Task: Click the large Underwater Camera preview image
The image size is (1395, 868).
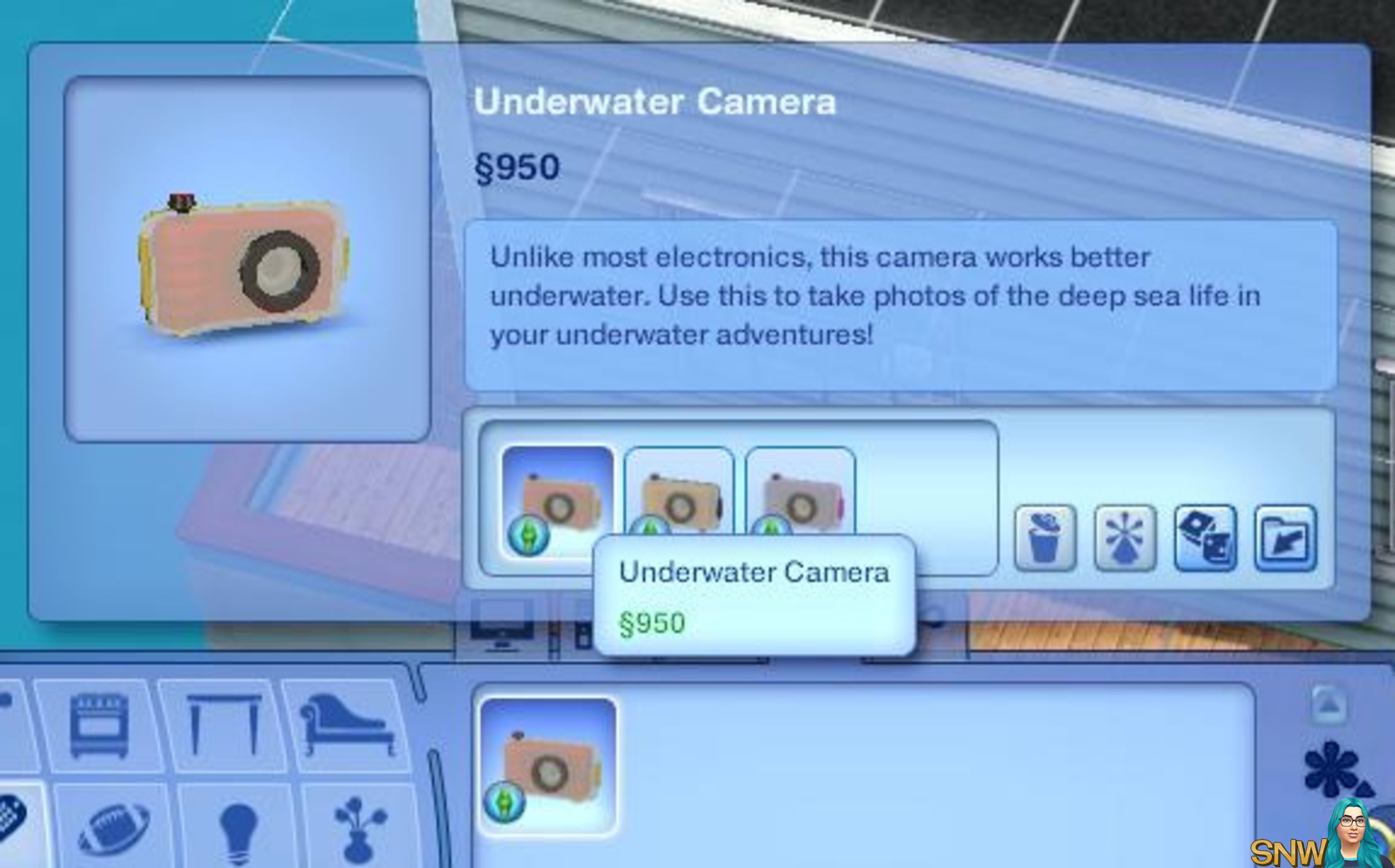Action: (248, 259)
